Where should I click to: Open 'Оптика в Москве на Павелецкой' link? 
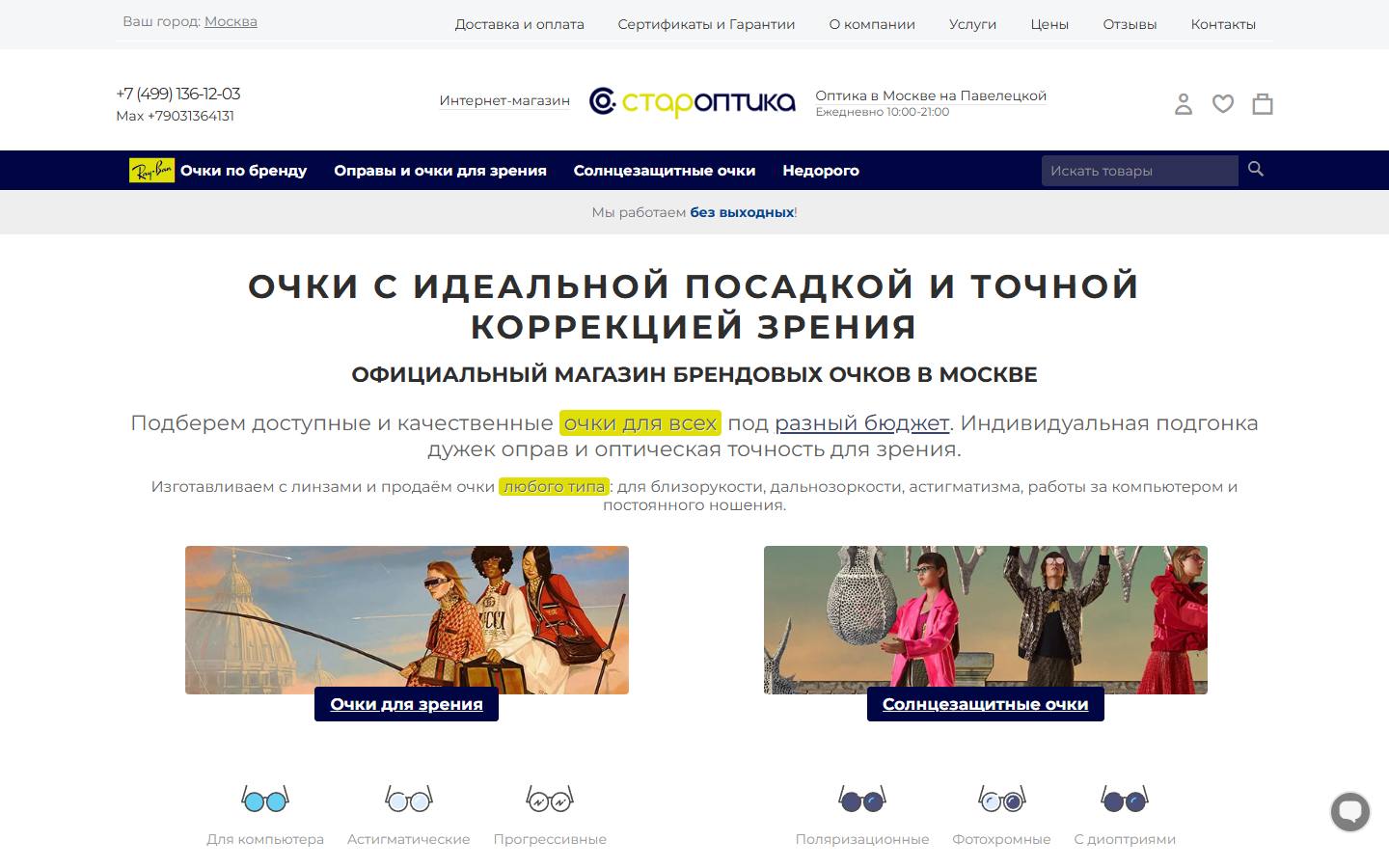[931, 95]
